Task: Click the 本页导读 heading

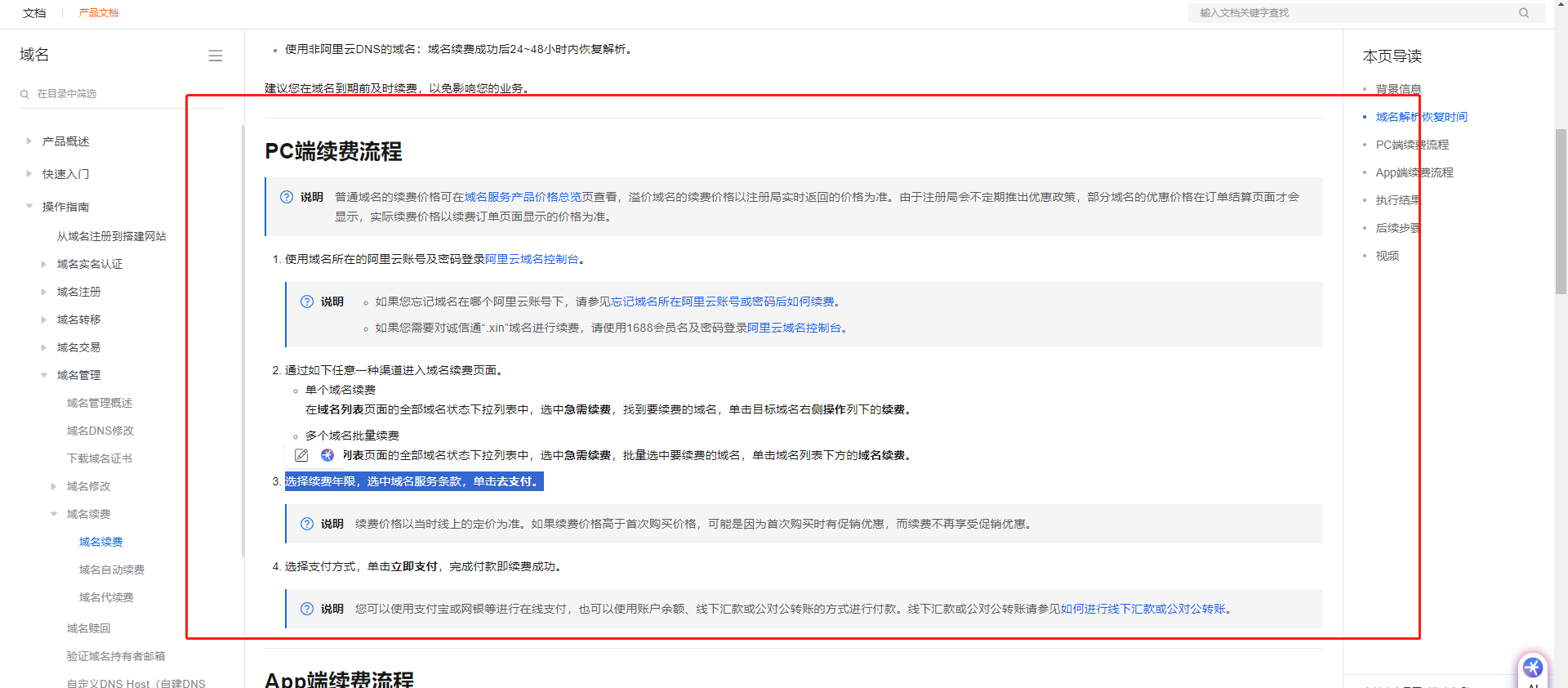Action: coord(1392,56)
